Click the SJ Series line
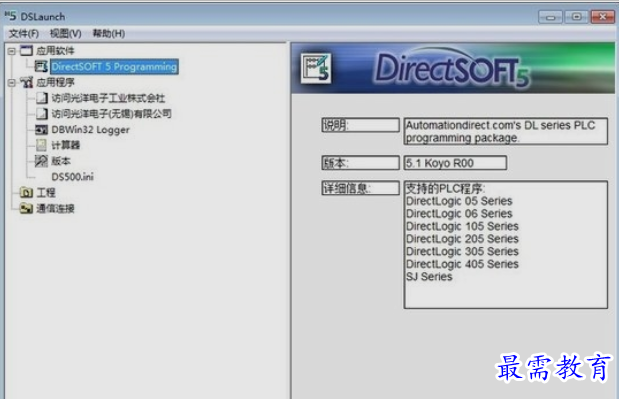Screen dimensions: 619x399 click(429, 277)
